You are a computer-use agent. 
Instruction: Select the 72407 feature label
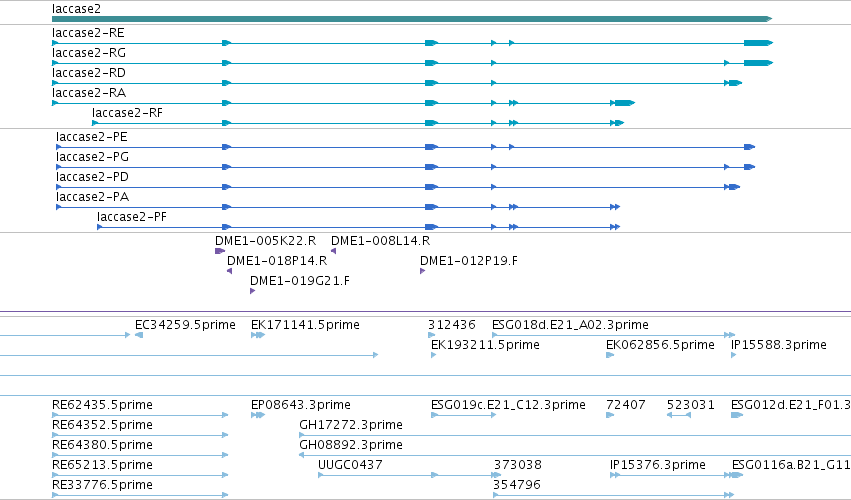626,405
